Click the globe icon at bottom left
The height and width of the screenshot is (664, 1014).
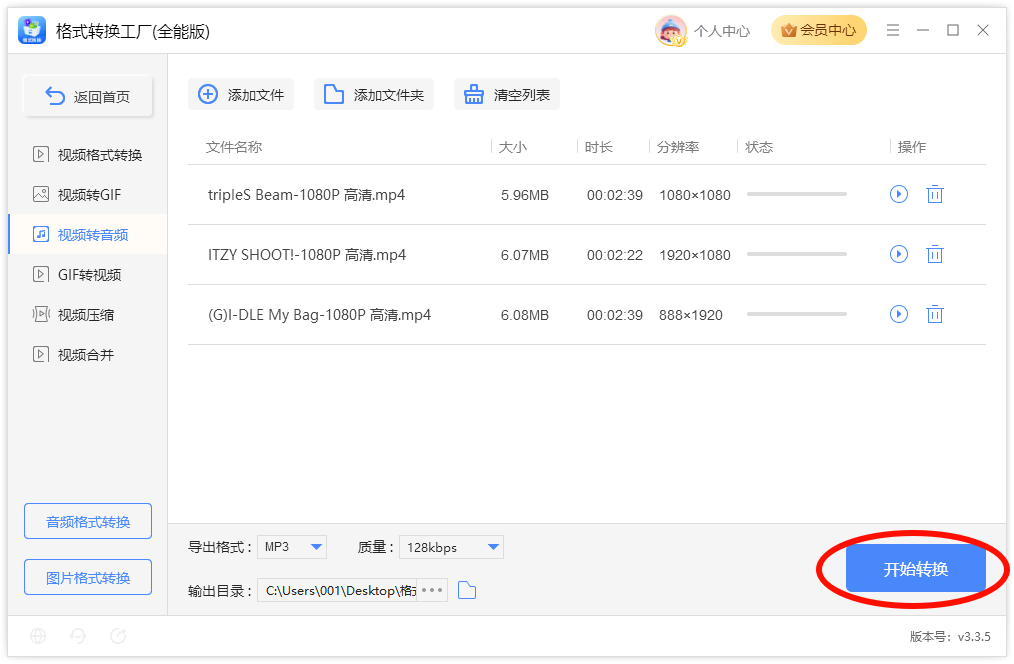(38, 636)
